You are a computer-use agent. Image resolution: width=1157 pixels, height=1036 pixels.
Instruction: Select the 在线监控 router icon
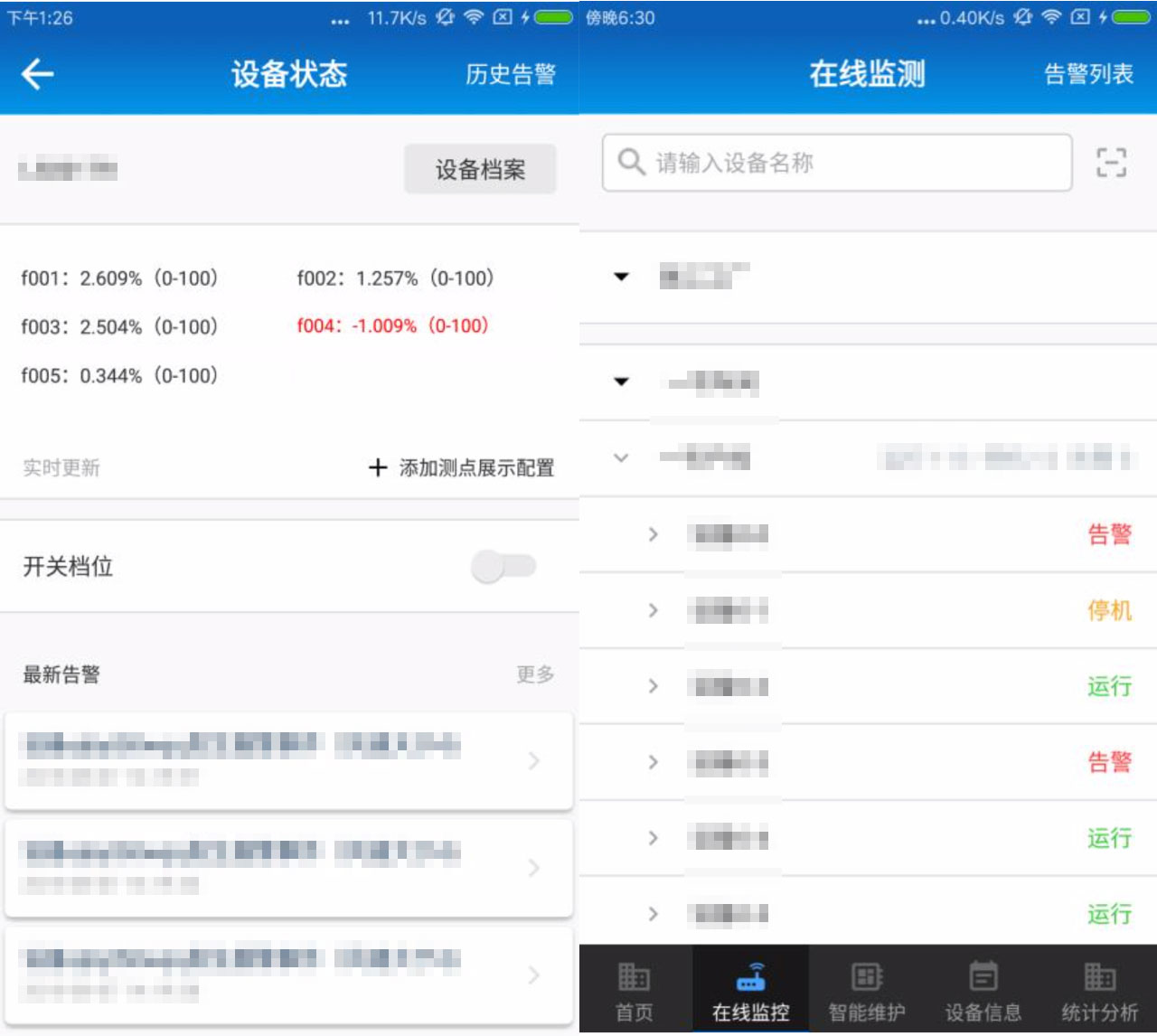coord(750,978)
